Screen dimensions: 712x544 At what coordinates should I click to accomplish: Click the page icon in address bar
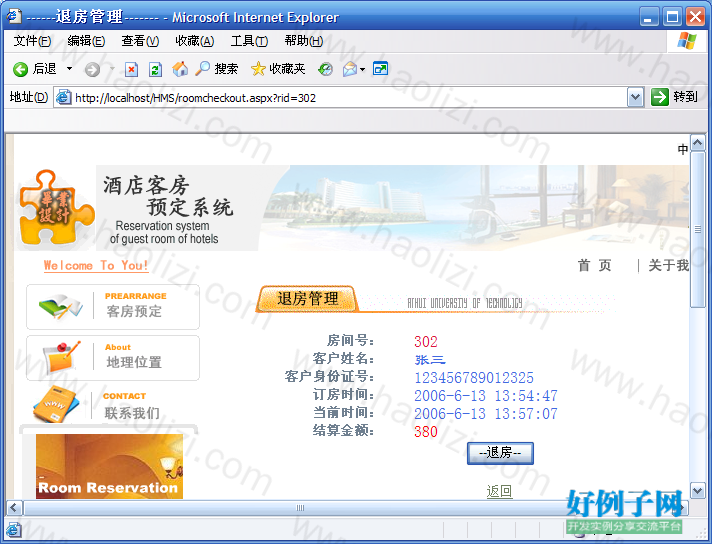[x=64, y=97]
